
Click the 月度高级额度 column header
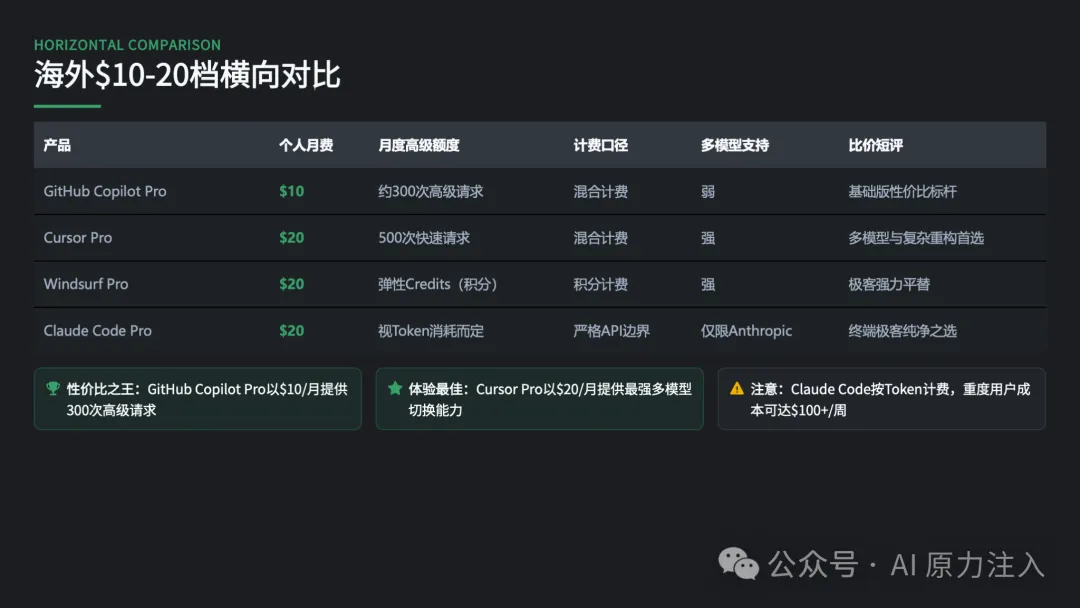tap(419, 145)
